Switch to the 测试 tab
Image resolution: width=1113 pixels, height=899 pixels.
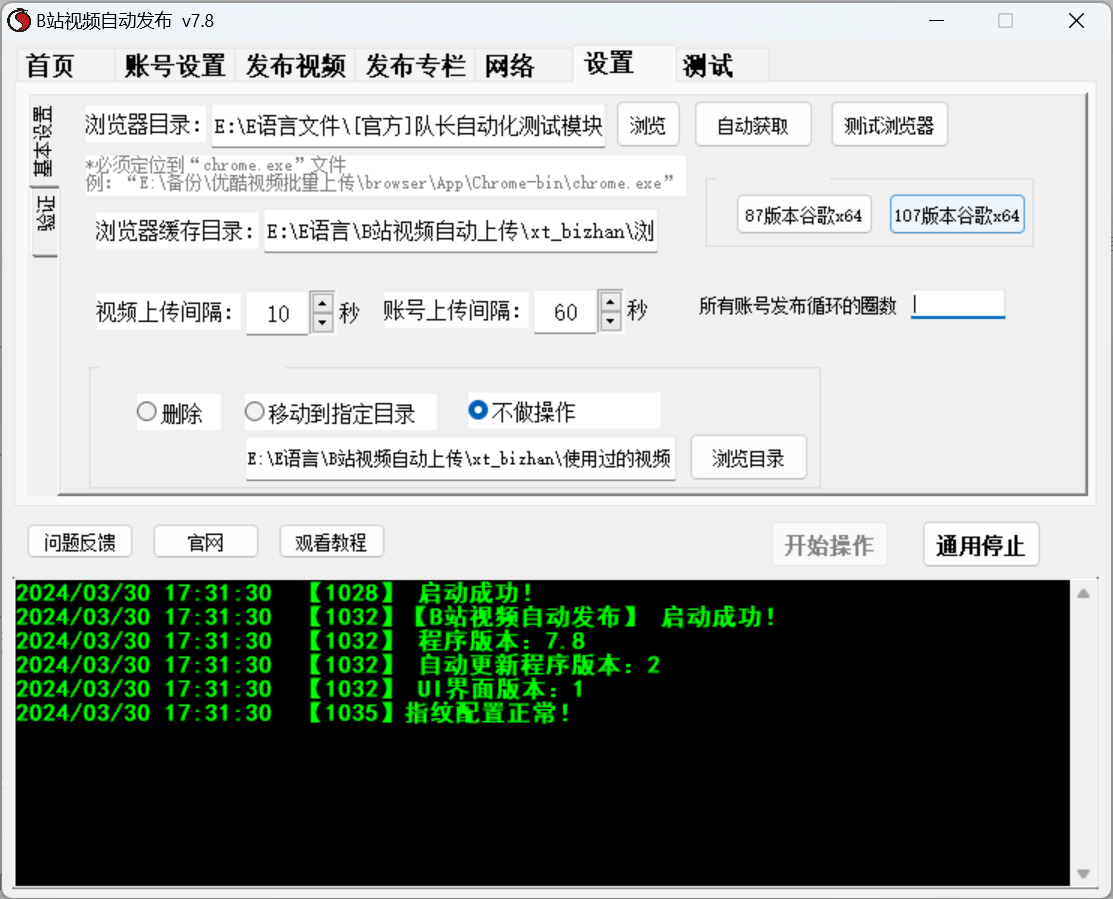click(x=722, y=65)
